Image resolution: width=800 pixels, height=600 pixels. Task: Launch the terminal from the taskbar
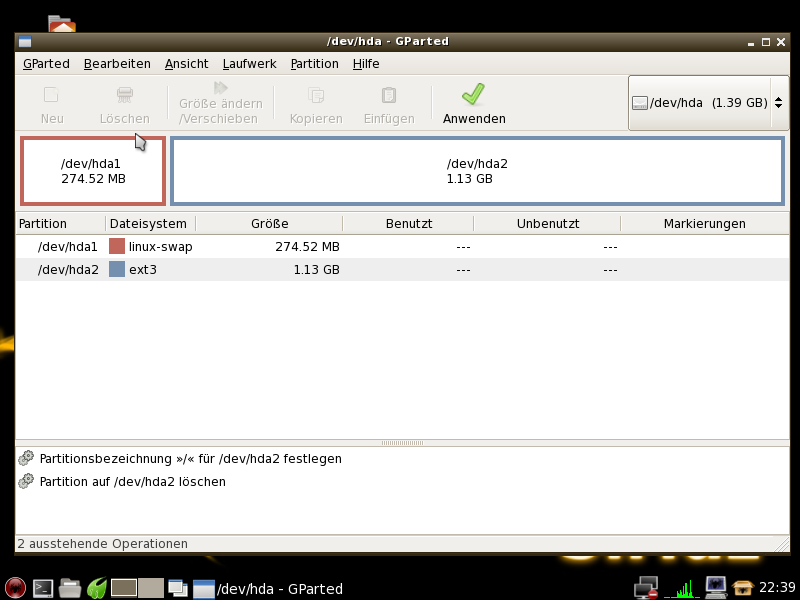tap(43, 588)
